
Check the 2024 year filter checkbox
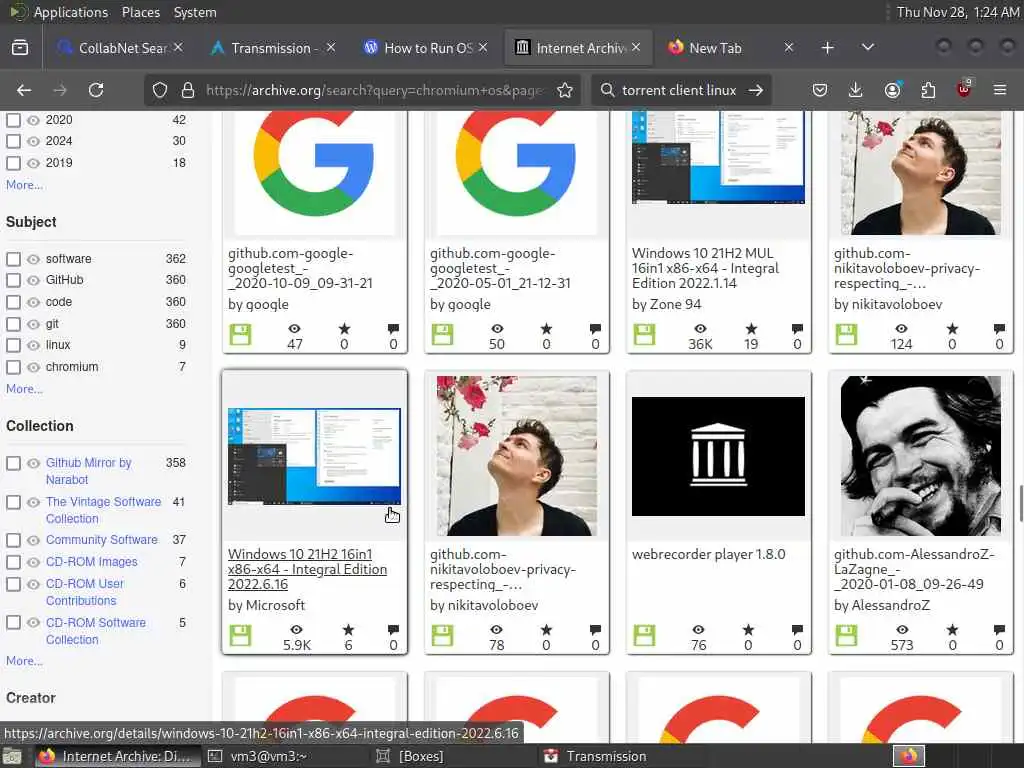(13, 141)
